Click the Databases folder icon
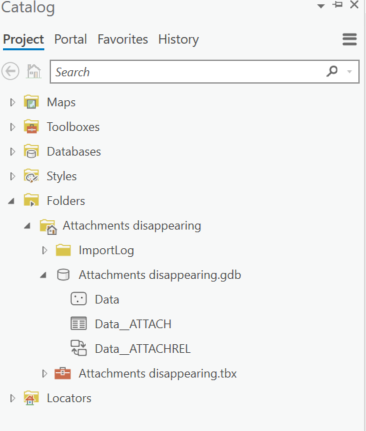This screenshot has height=431, width=366. click(x=31, y=151)
